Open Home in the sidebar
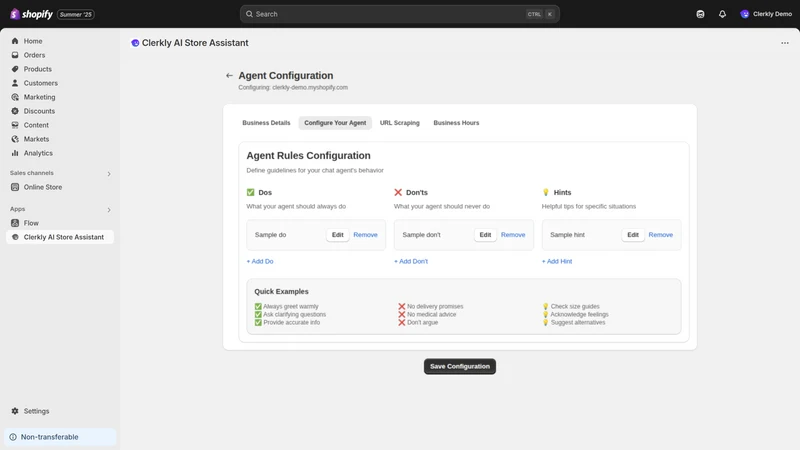 point(33,41)
